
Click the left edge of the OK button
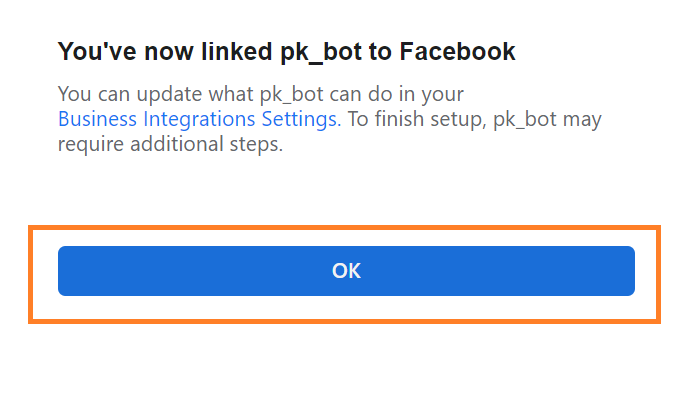pyautogui.click(x=64, y=271)
